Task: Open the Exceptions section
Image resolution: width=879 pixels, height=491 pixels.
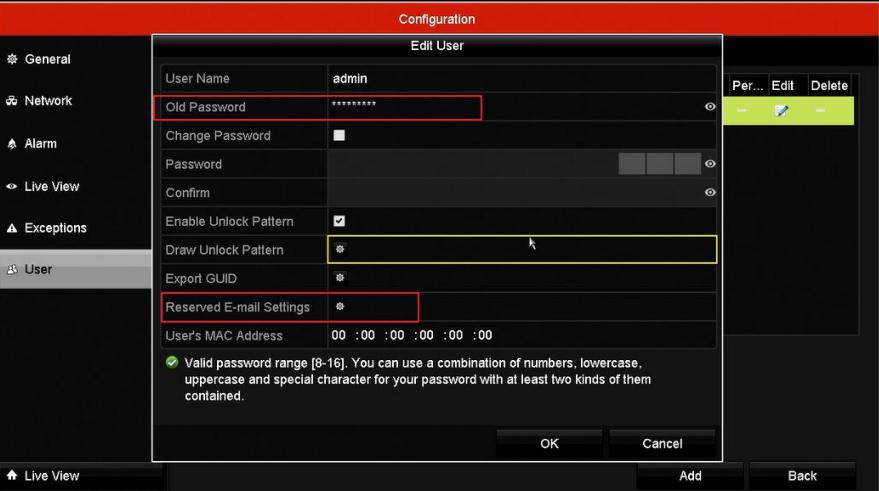Action: (x=54, y=228)
